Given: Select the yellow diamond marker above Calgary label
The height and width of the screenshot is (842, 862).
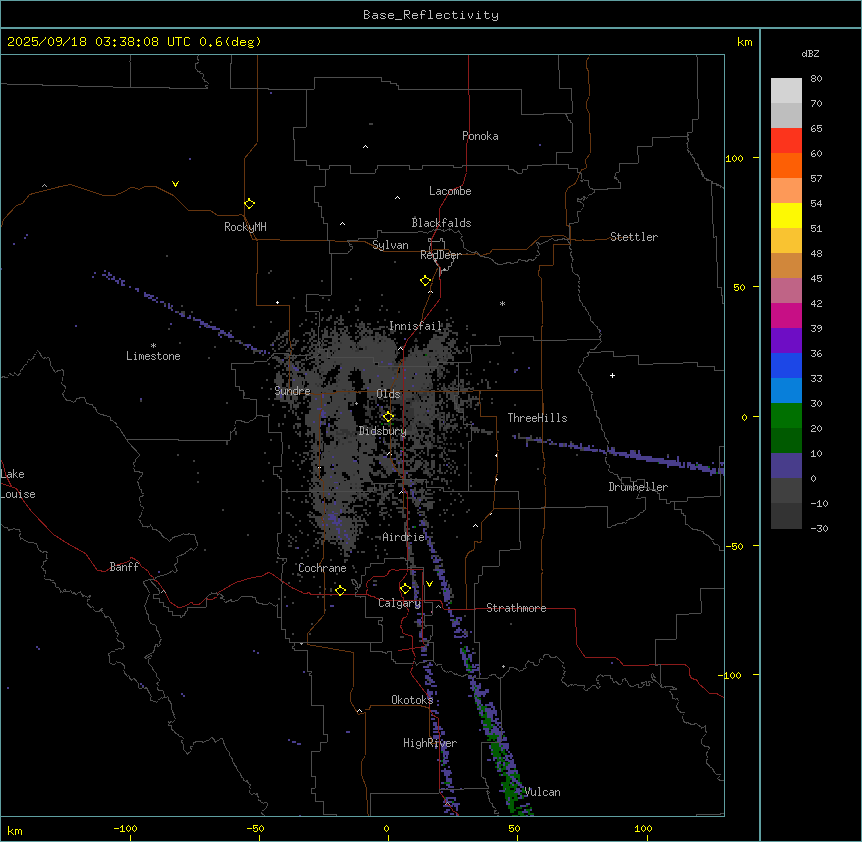Looking at the screenshot, I should coord(405,588).
